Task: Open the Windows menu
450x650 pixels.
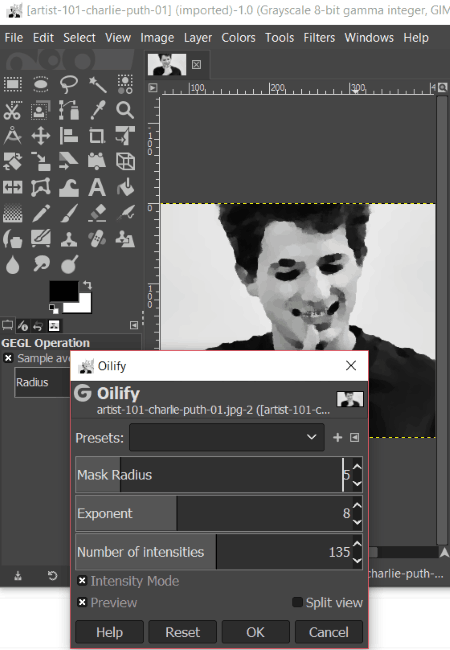Action: pyautogui.click(x=369, y=38)
